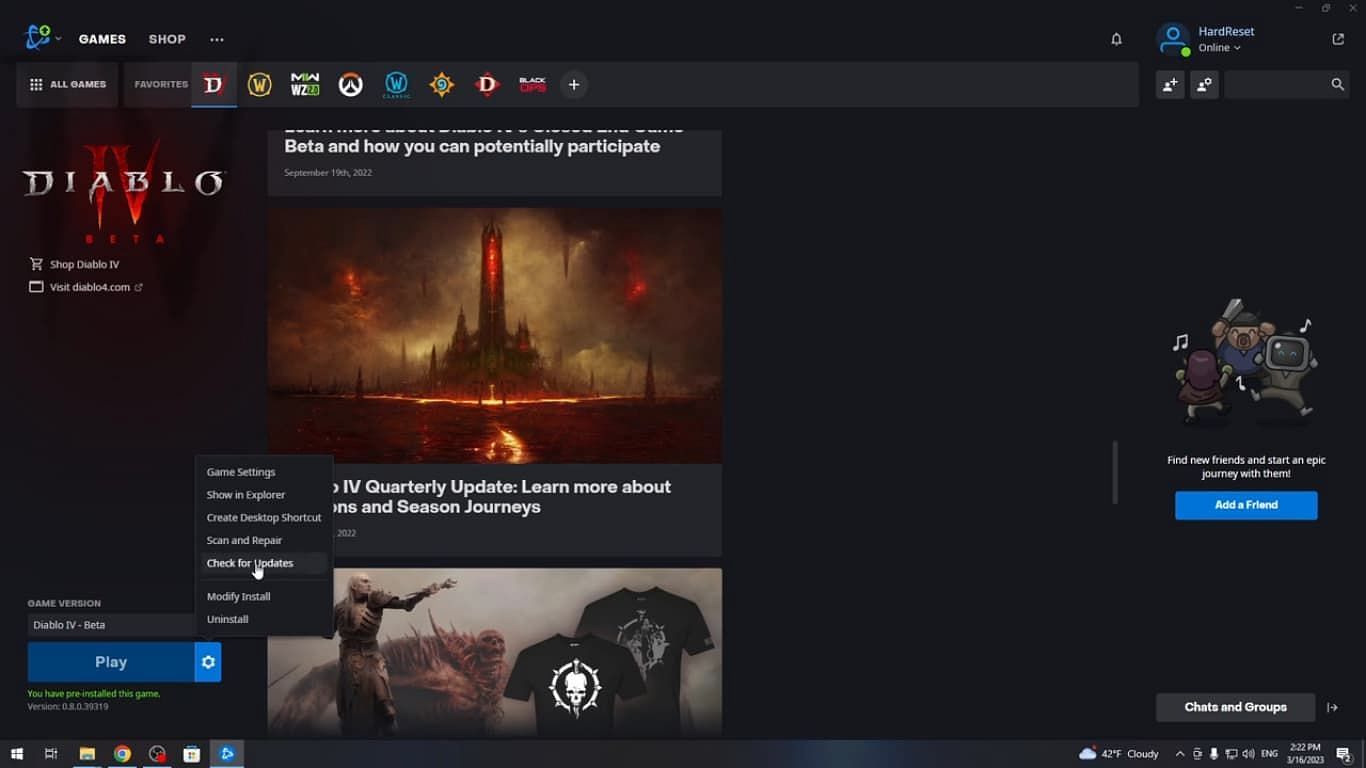Open the Windows notification center

click(1346, 754)
